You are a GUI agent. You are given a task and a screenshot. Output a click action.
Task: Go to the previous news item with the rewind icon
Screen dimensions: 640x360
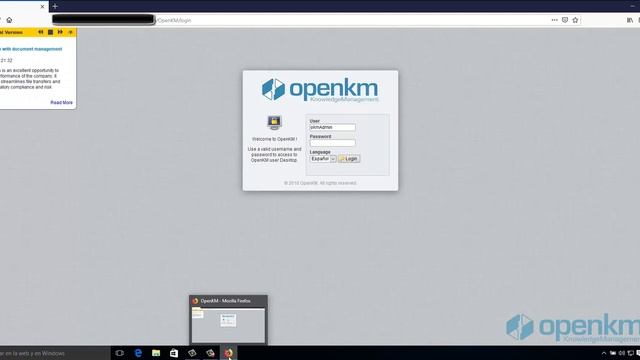(x=40, y=32)
